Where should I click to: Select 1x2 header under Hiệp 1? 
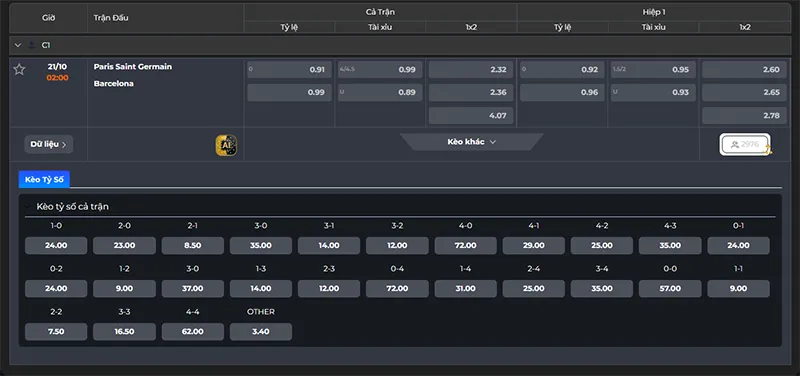pyautogui.click(x=745, y=28)
